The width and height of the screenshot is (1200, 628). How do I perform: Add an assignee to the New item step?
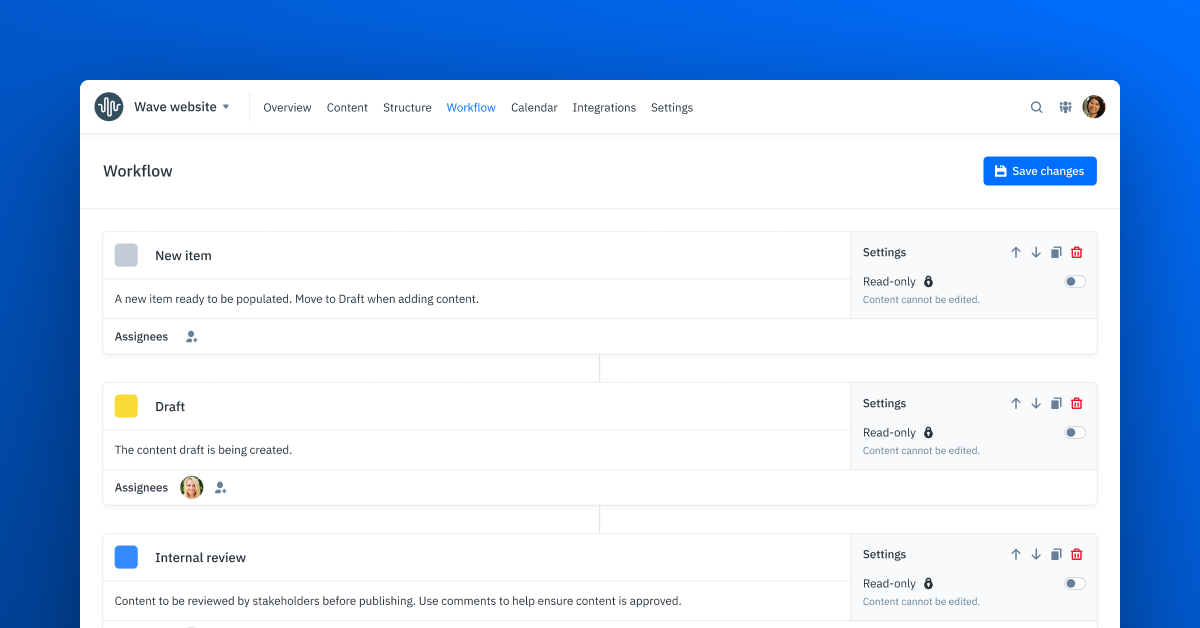[x=191, y=336]
